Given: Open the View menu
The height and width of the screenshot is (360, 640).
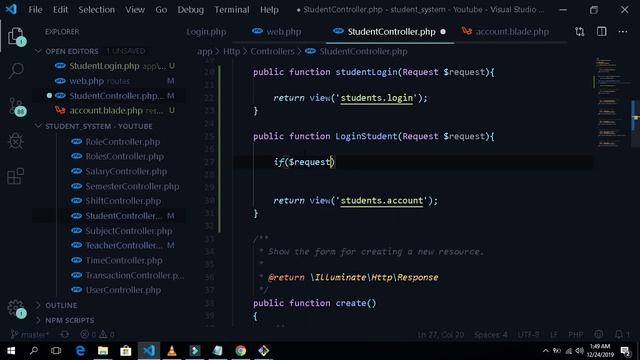Looking at the screenshot, I should (135, 9).
